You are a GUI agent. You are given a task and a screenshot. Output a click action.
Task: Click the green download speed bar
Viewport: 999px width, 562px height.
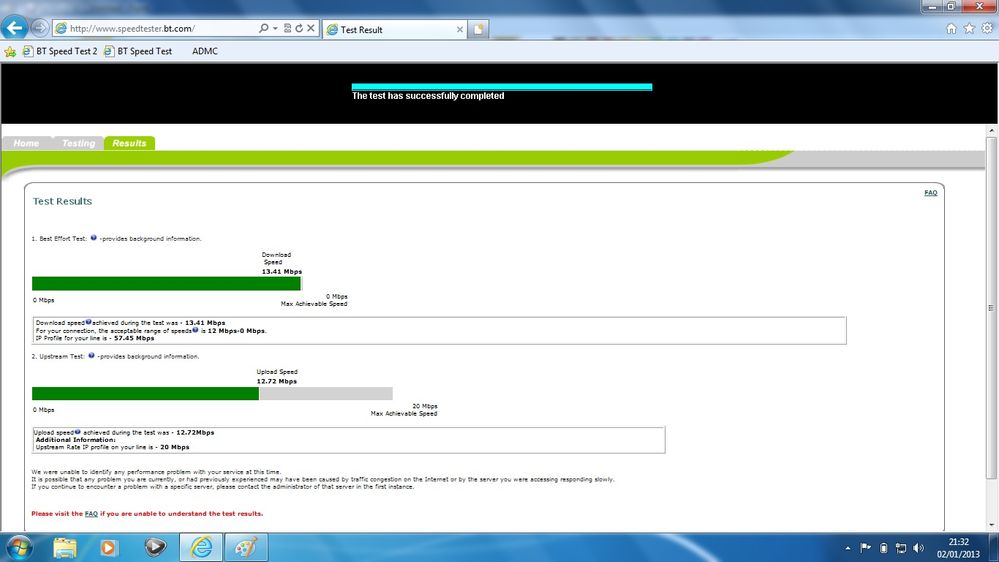point(166,284)
